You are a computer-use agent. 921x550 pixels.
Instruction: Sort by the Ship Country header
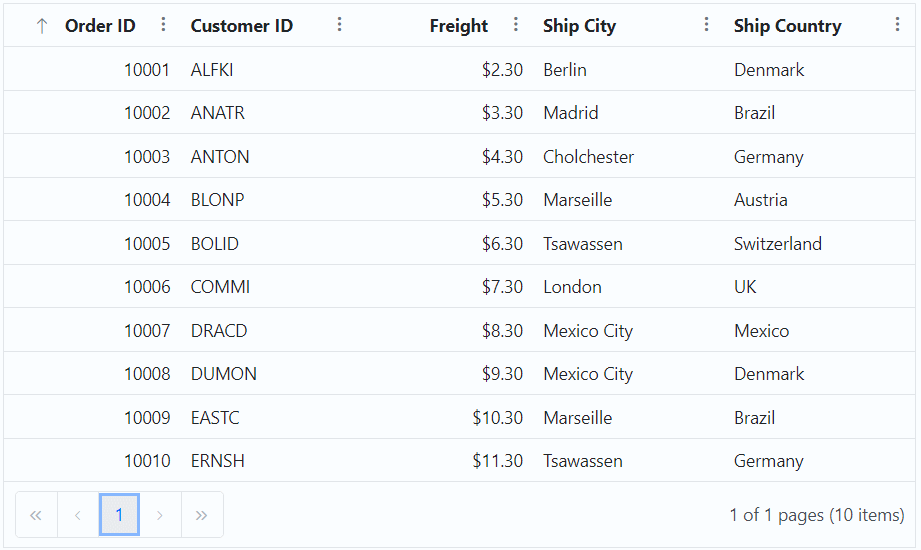coord(787,26)
